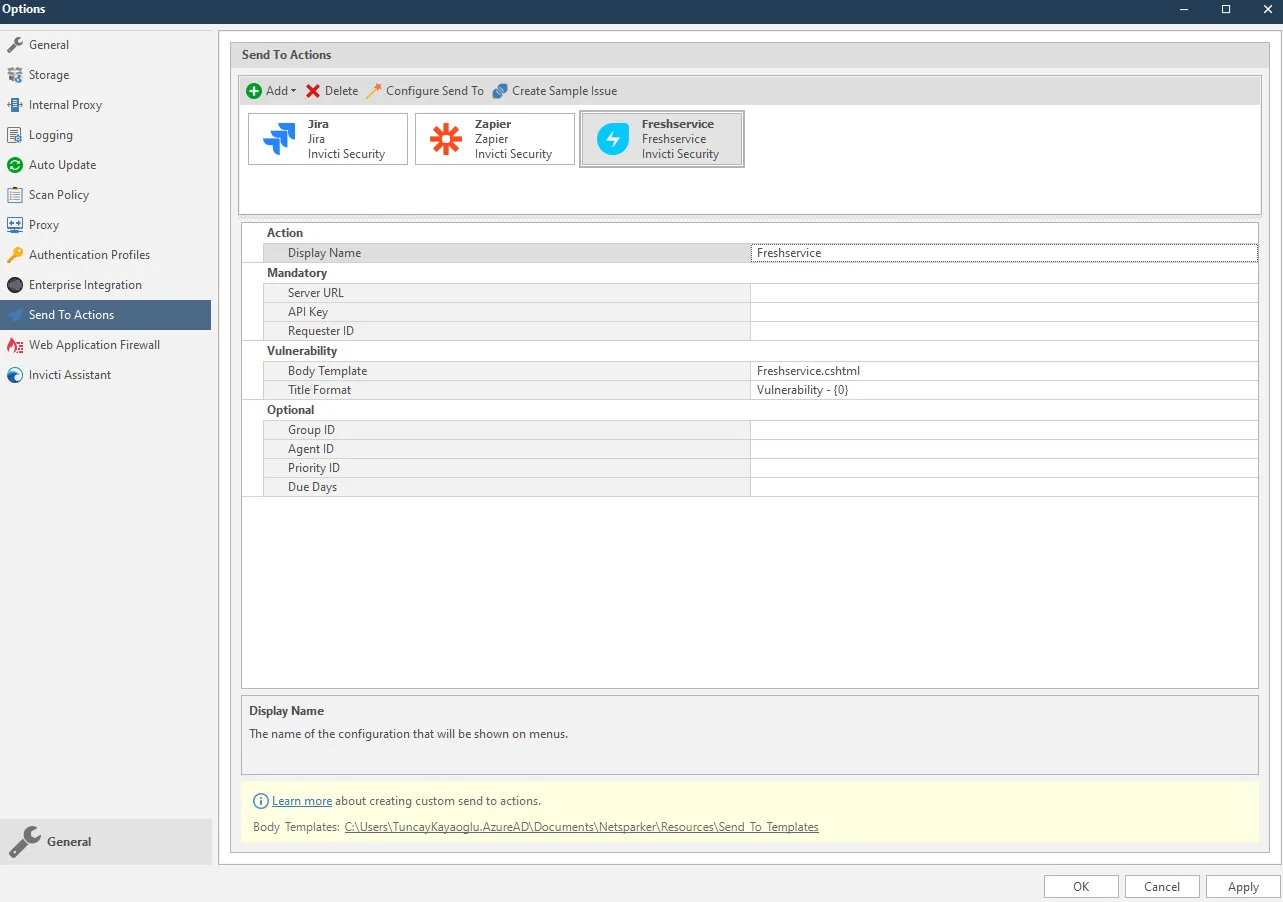Select the Freshservice send to action
Screen dimensions: 1283x902
(661, 138)
